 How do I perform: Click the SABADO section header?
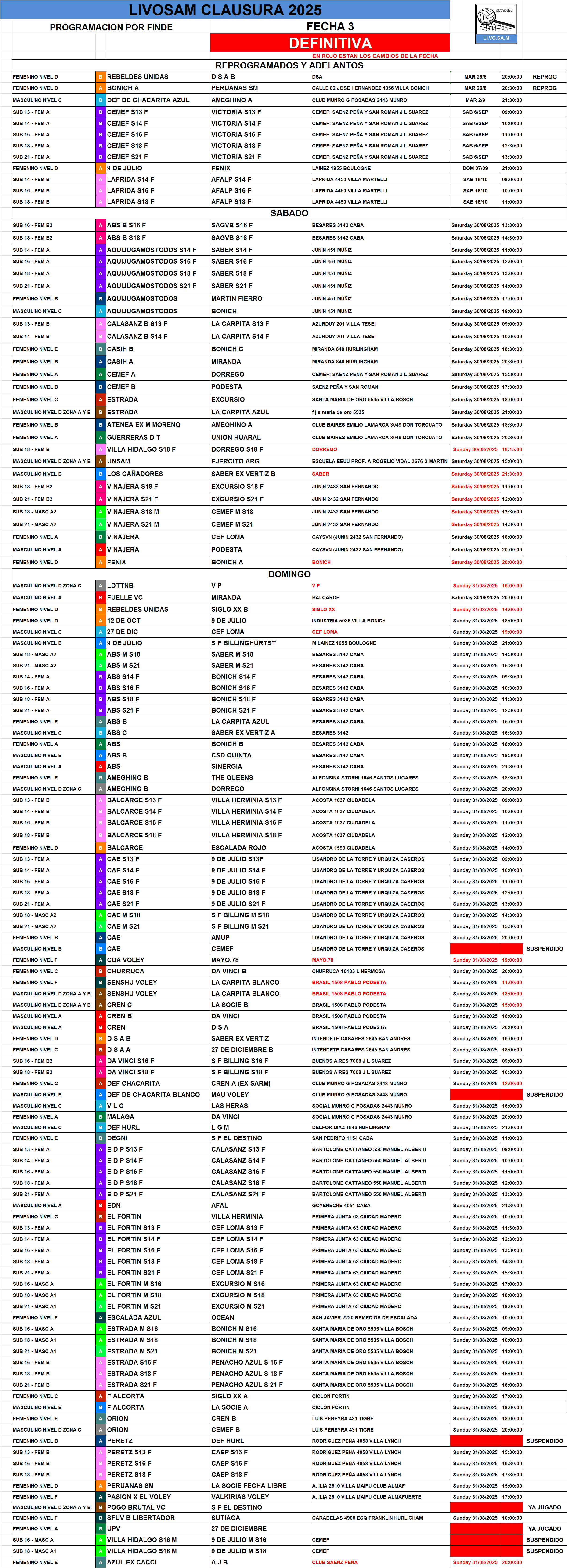coord(289,213)
